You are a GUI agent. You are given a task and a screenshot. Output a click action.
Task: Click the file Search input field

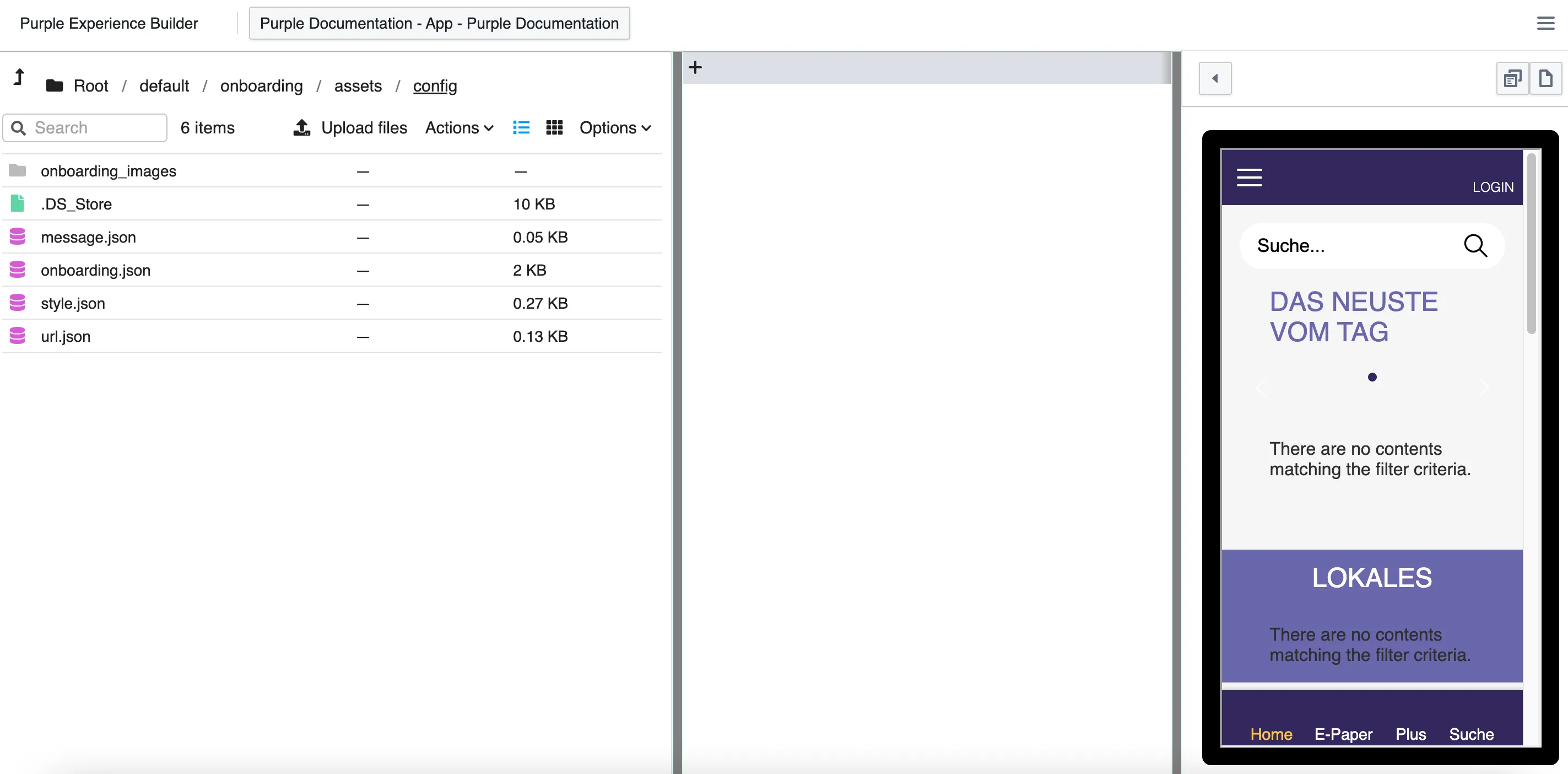(x=85, y=128)
